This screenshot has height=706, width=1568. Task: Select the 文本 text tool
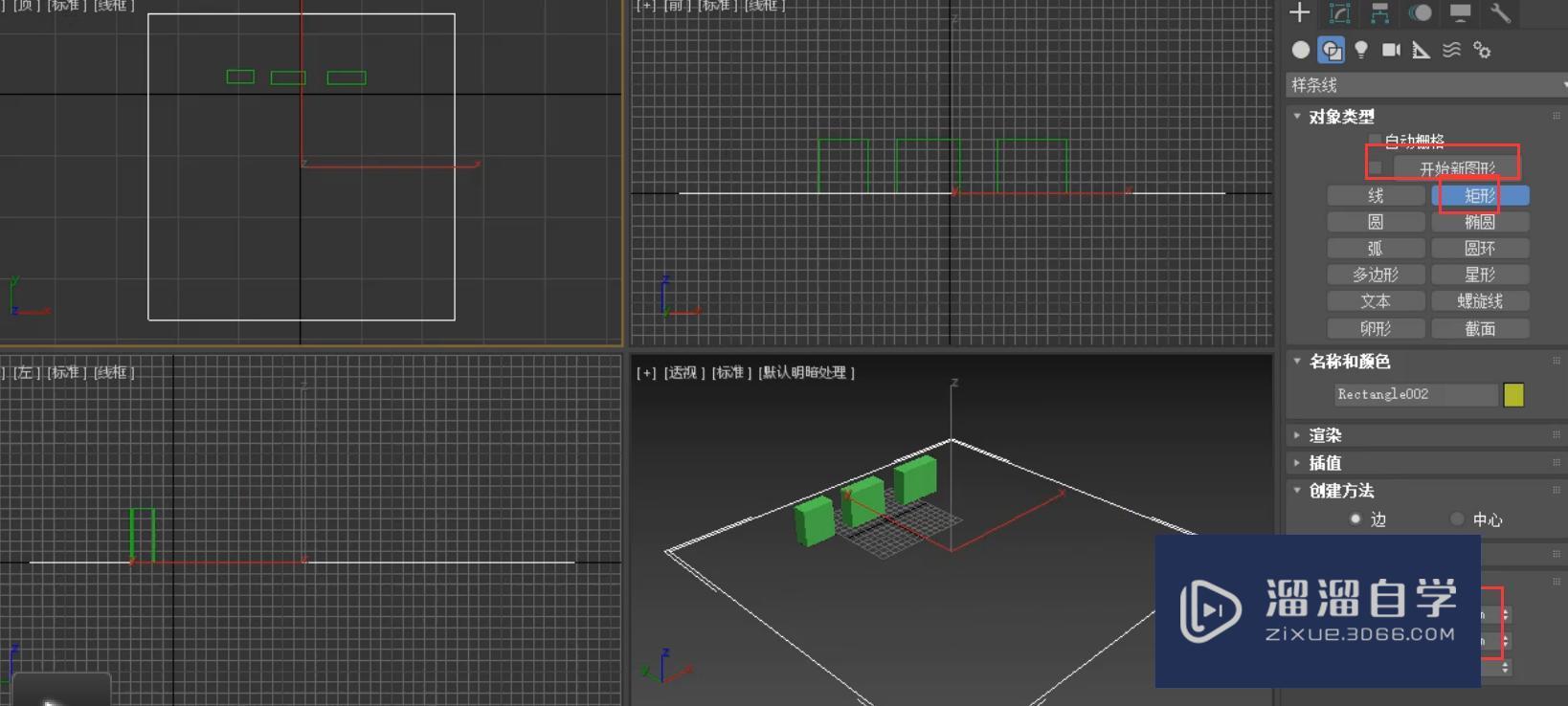coord(1376,301)
